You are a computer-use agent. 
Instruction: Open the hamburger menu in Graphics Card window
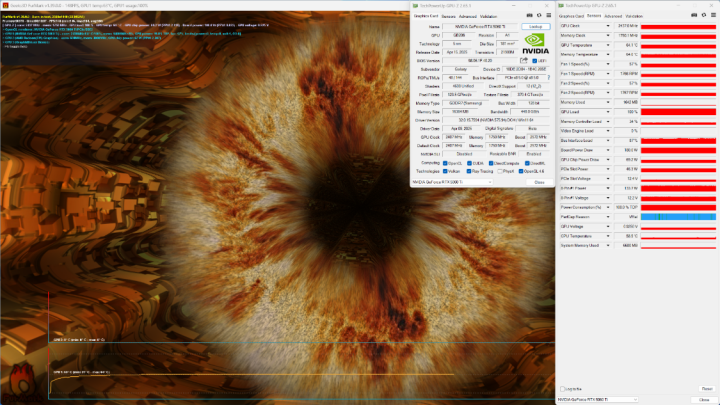pos(548,16)
